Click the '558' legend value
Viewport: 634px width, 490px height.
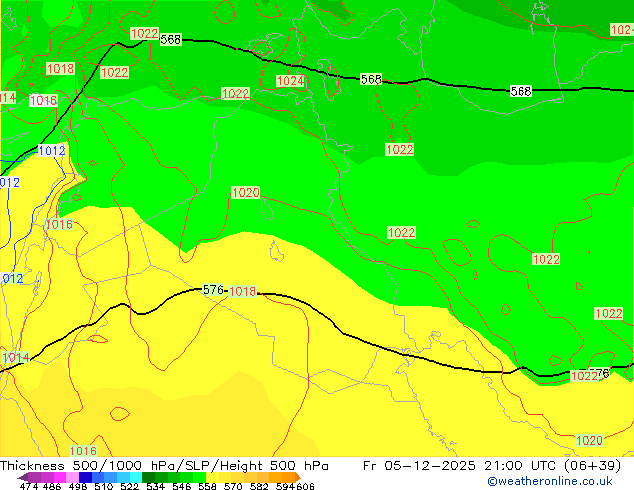point(207,486)
